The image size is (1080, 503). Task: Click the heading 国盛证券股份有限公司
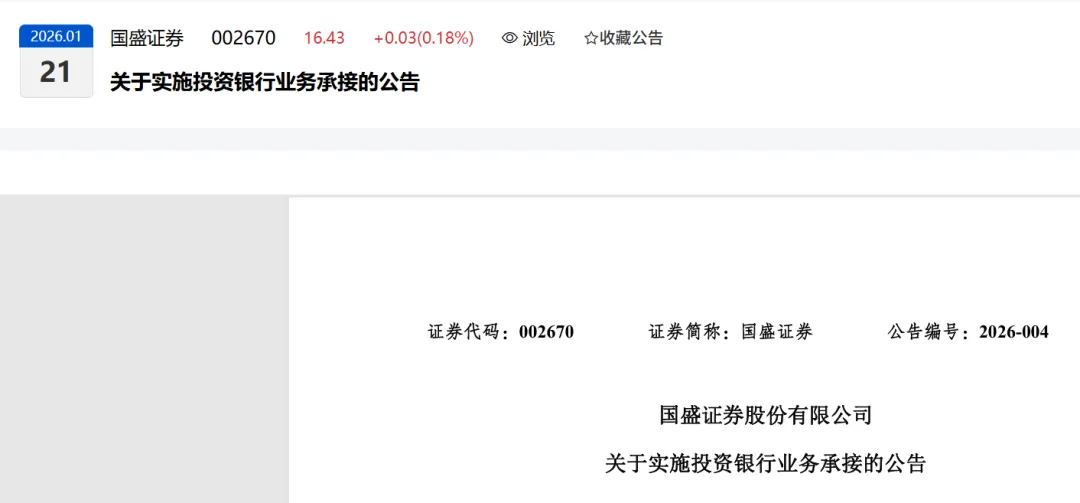(x=766, y=415)
